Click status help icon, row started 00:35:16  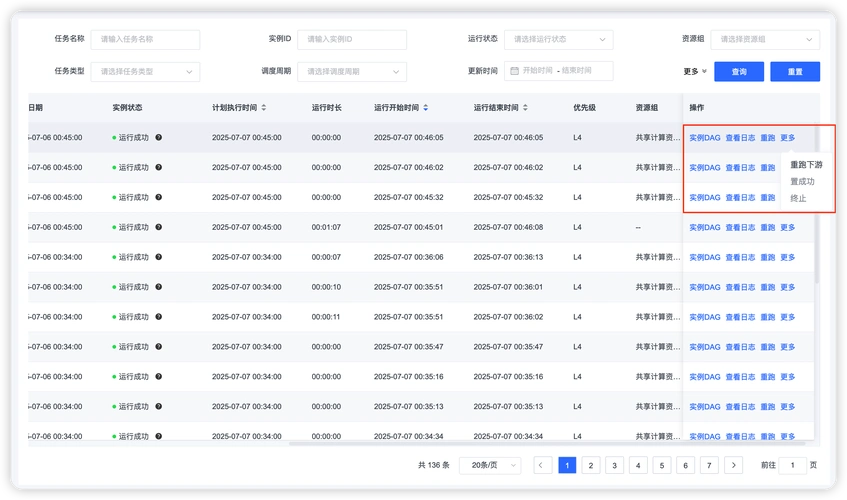tap(158, 376)
